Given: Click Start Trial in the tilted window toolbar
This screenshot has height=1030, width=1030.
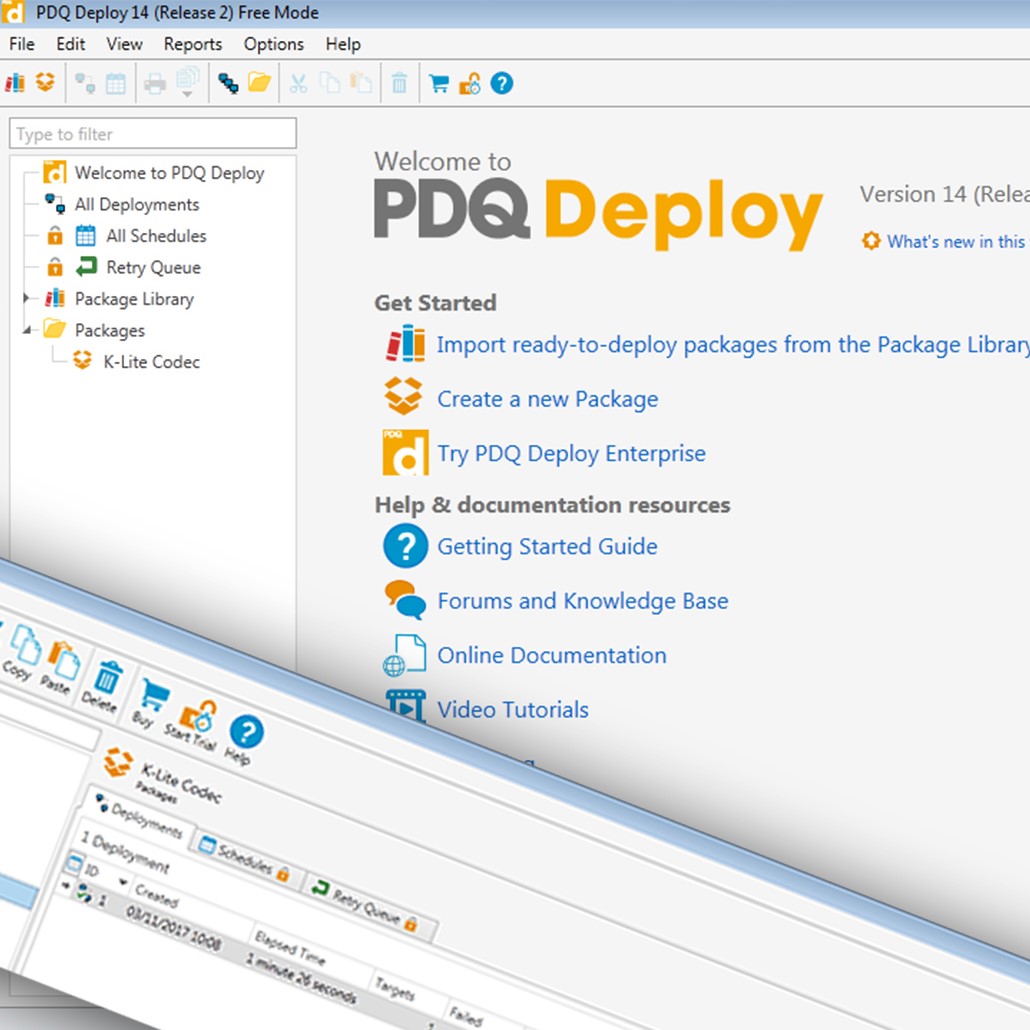Looking at the screenshot, I should click(194, 726).
